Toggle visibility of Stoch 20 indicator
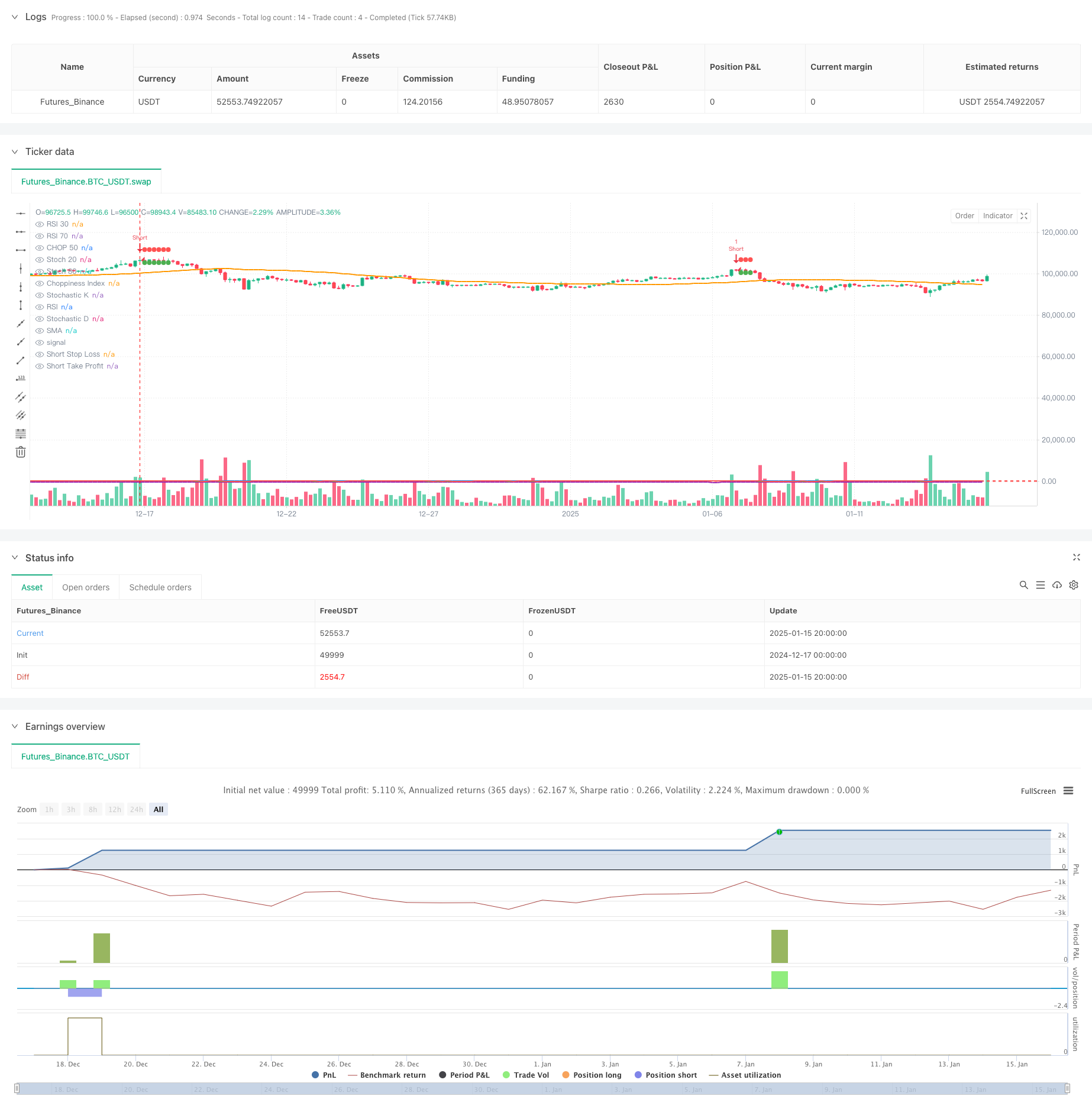1092x1112 pixels. (x=40, y=260)
